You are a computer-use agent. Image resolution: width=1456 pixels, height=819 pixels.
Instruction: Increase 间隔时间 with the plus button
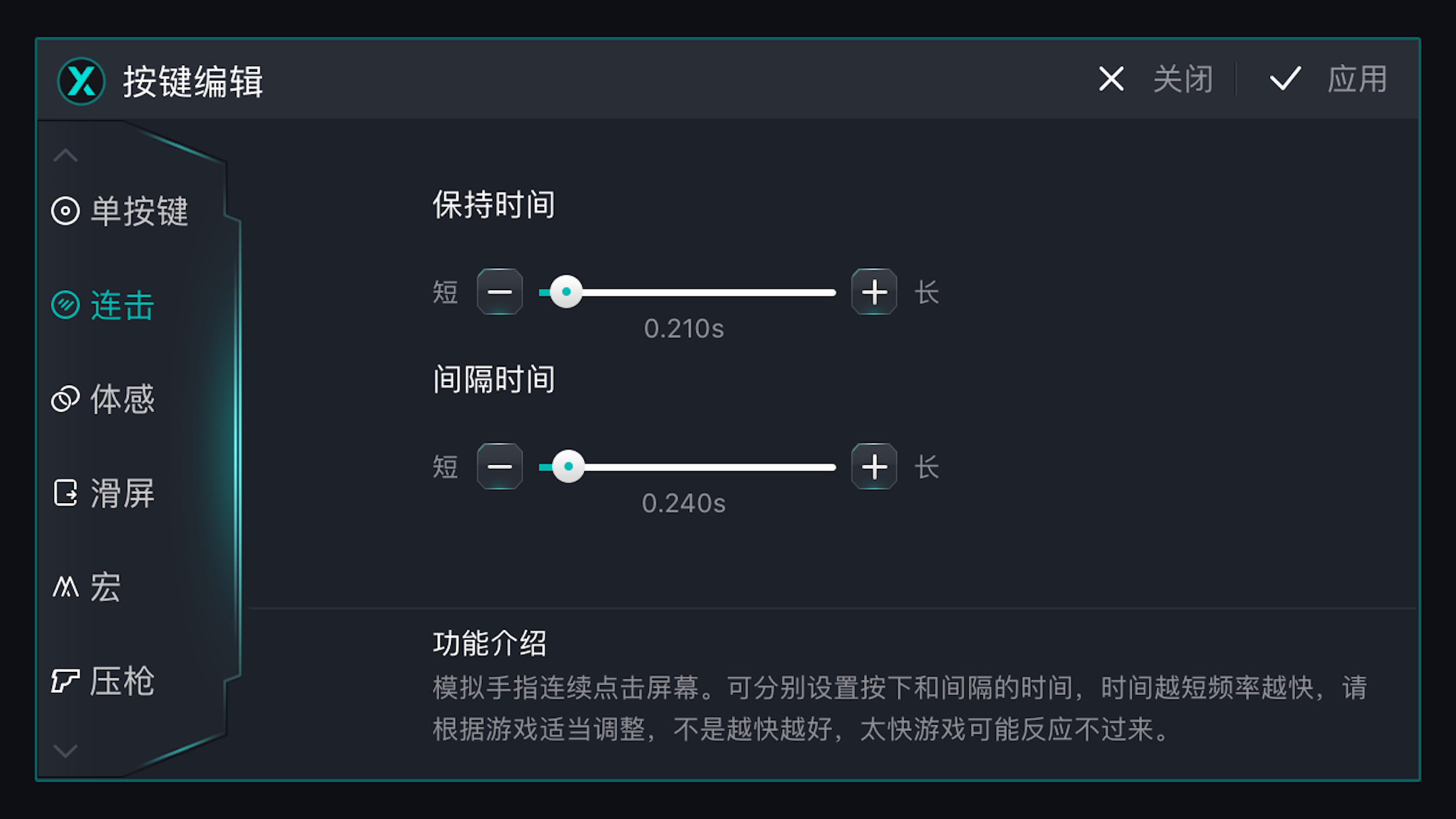874,467
